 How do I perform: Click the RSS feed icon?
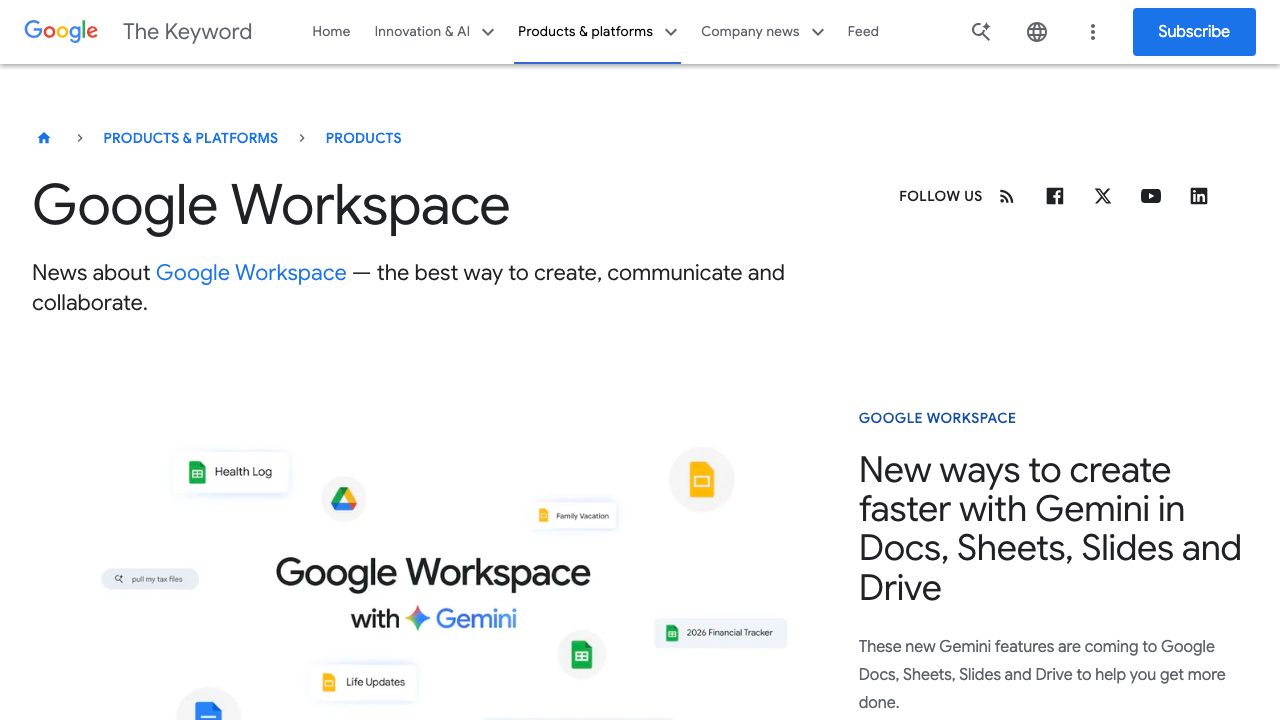pos(1006,196)
